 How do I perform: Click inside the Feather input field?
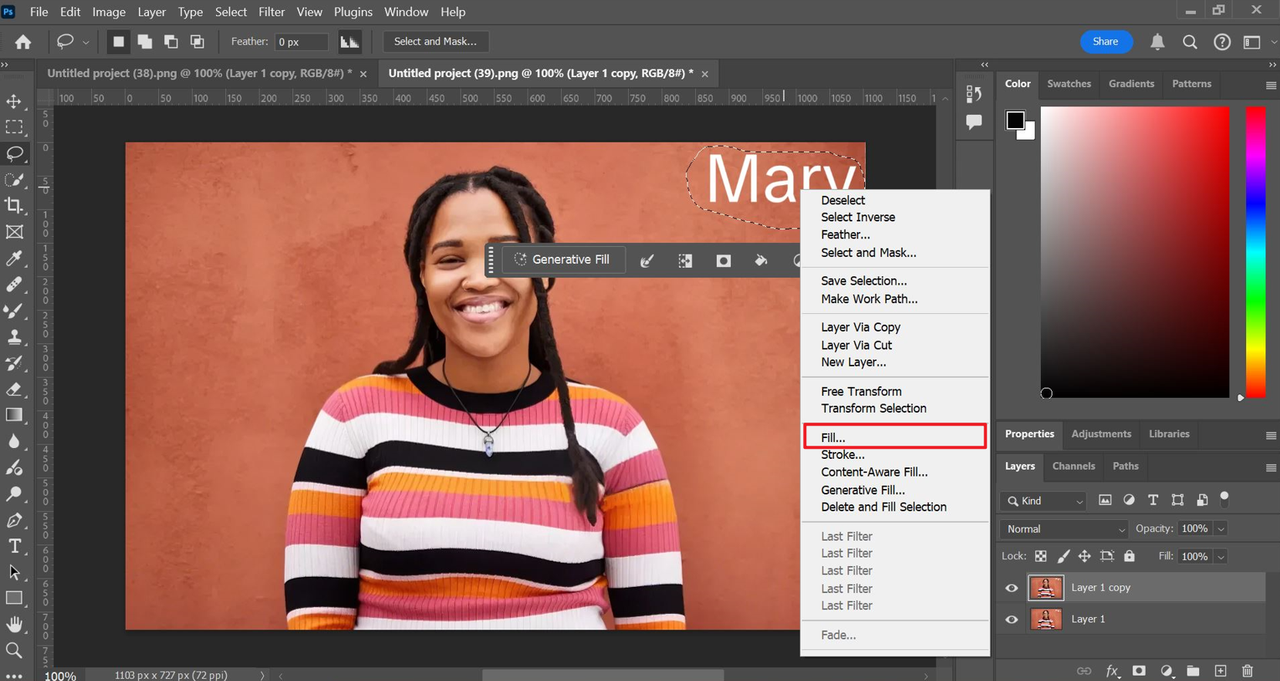302,42
